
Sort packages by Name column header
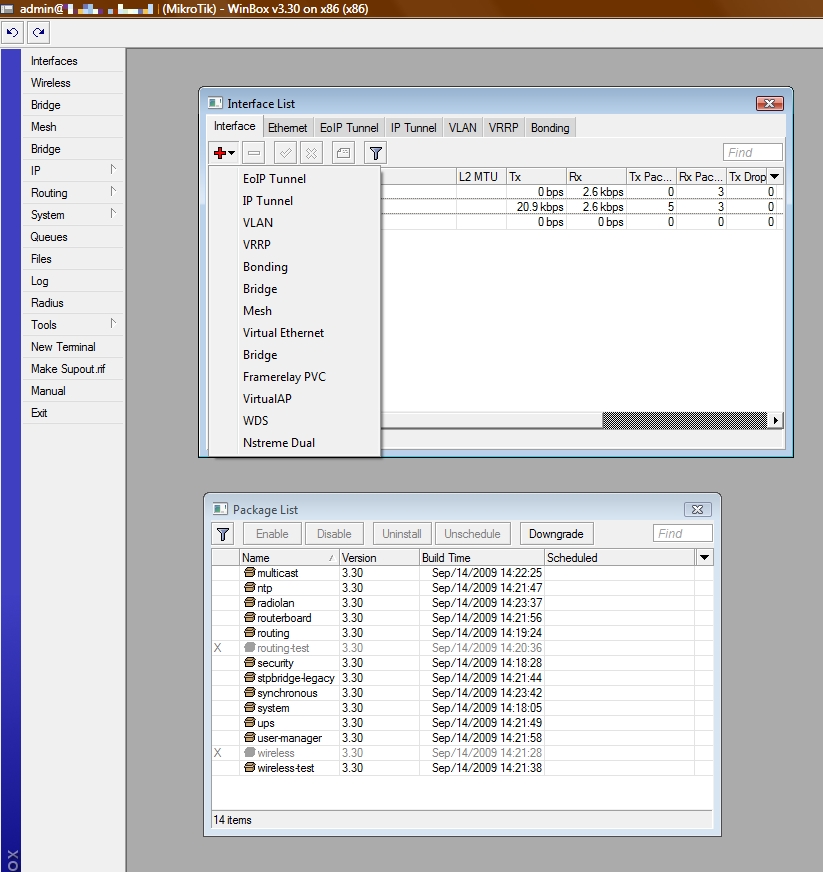(289, 557)
